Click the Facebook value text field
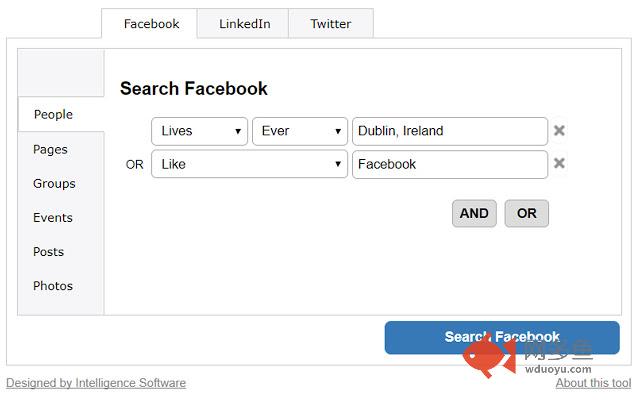The width and height of the screenshot is (640, 400). point(449,164)
